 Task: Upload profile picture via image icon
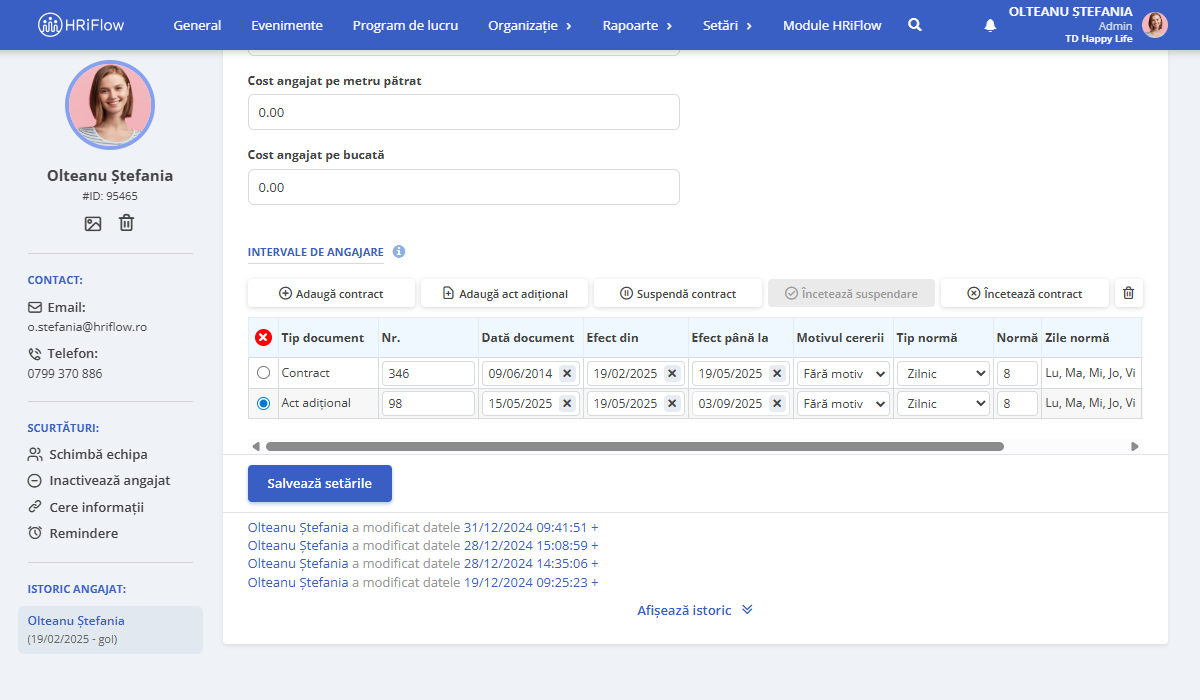click(x=93, y=224)
